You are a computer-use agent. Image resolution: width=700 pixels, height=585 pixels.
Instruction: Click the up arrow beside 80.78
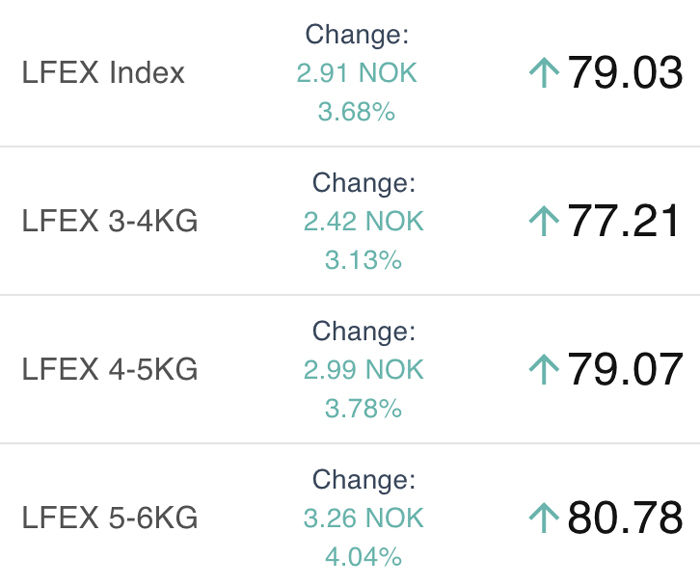pyautogui.click(x=544, y=518)
